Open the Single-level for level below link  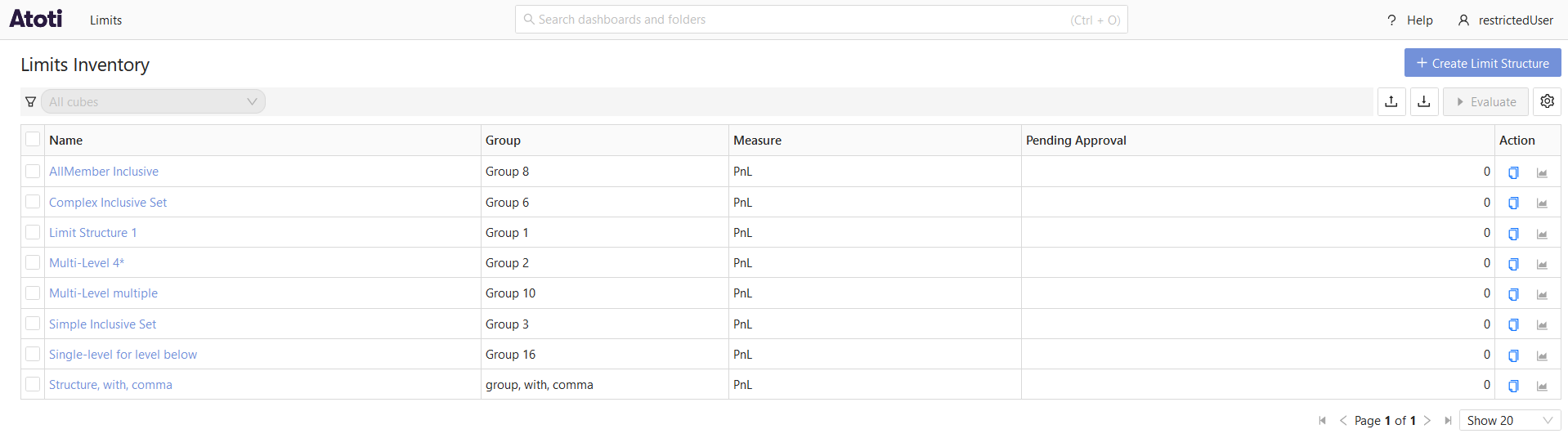click(x=123, y=355)
